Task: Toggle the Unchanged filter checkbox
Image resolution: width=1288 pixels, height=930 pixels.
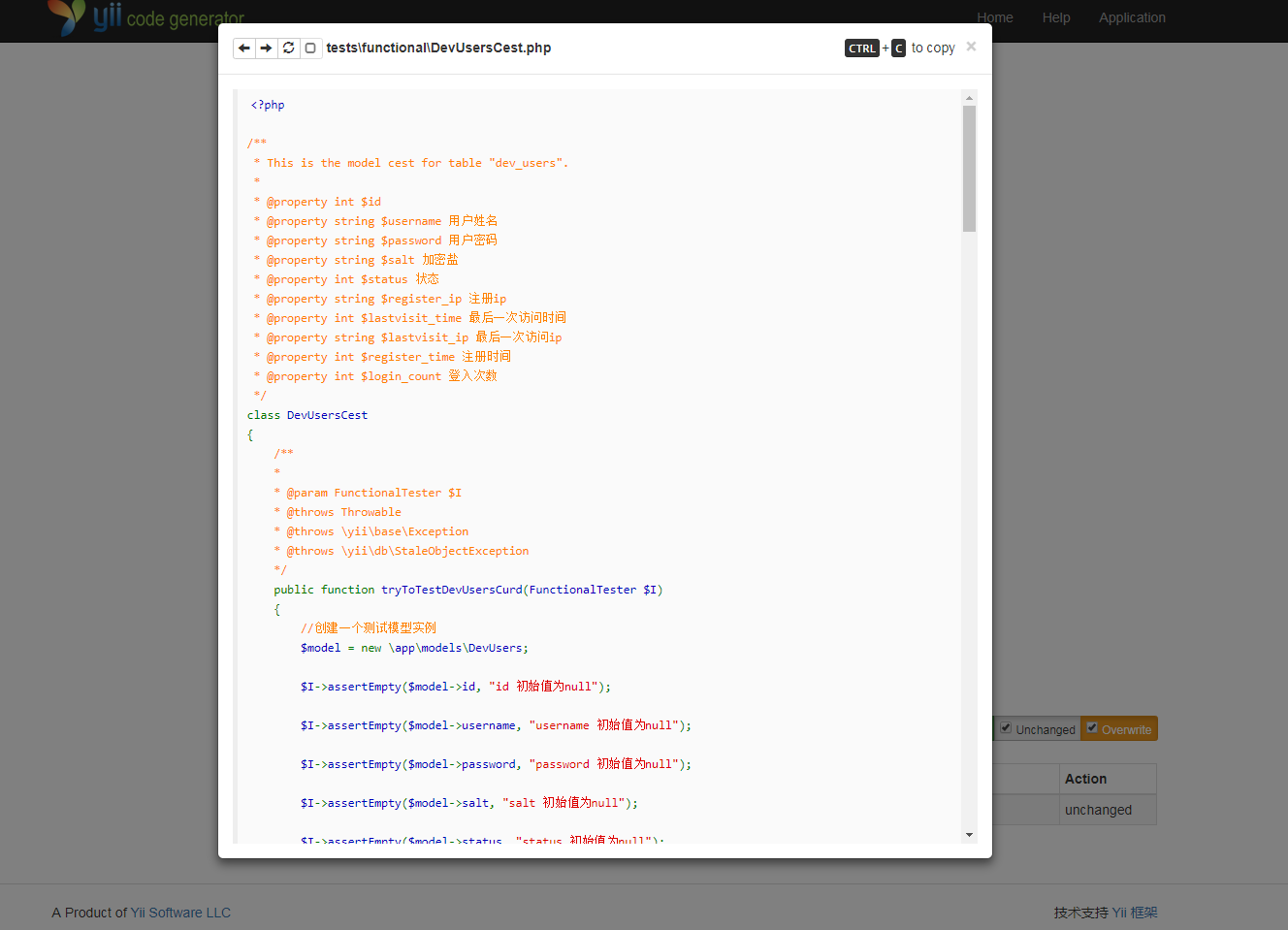Action: [1006, 728]
